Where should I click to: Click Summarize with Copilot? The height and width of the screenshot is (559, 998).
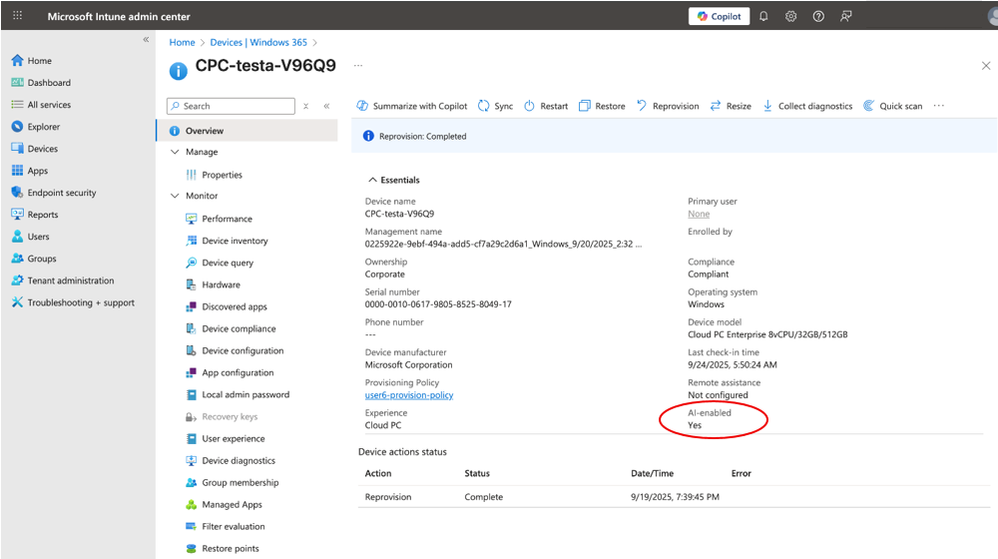click(412, 106)
